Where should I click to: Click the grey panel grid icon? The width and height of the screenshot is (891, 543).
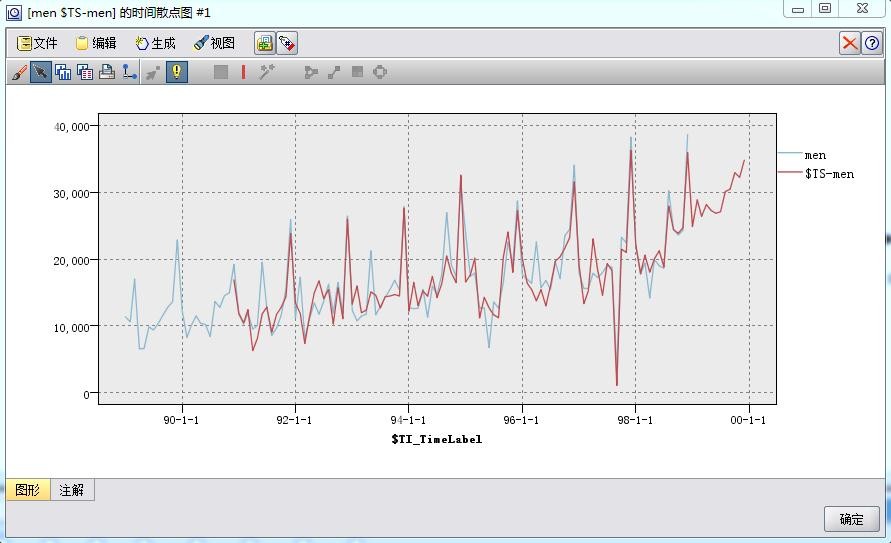pyautogui.click(x=357, y=72)
